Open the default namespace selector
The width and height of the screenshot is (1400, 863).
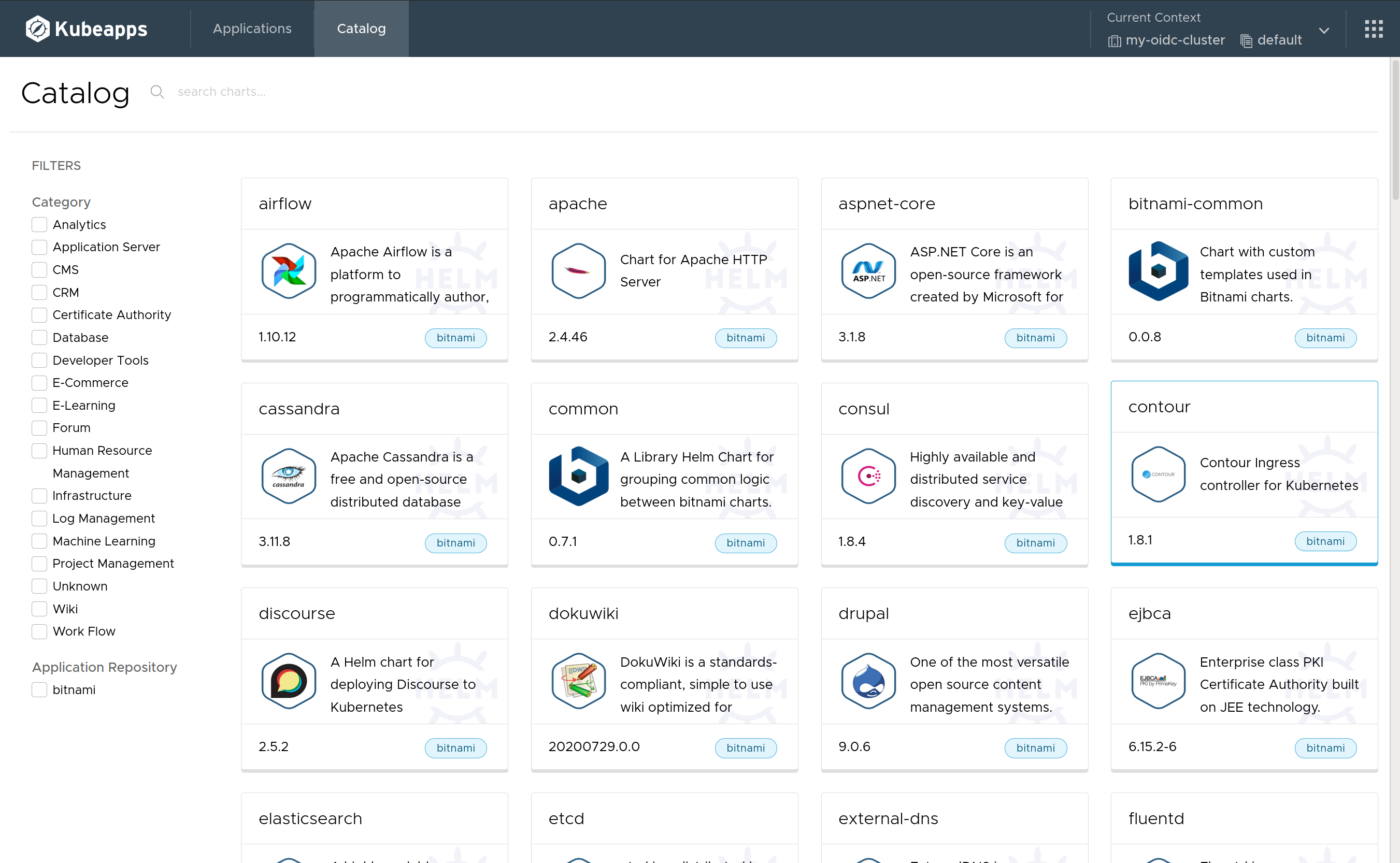(1272, 40)
